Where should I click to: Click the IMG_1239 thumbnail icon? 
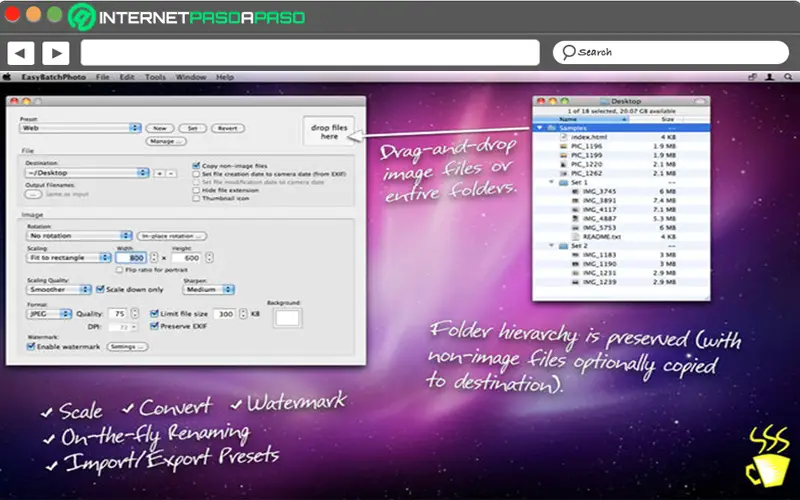coord(576,282)
